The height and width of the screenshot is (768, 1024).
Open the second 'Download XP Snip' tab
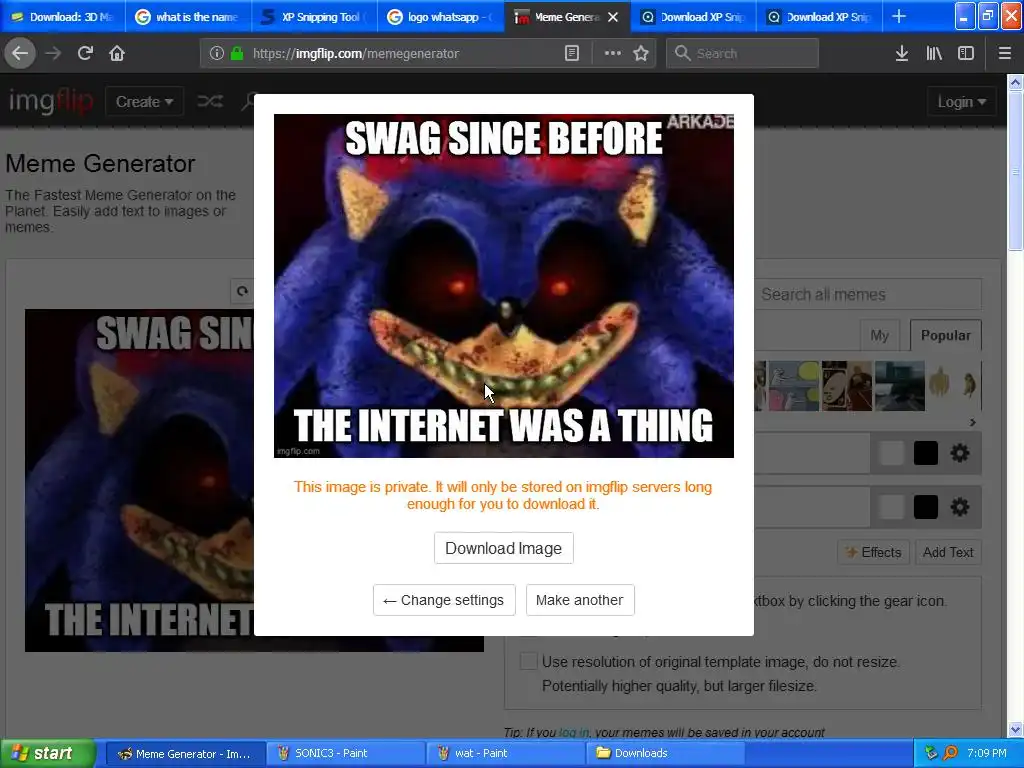pos(820,17)
